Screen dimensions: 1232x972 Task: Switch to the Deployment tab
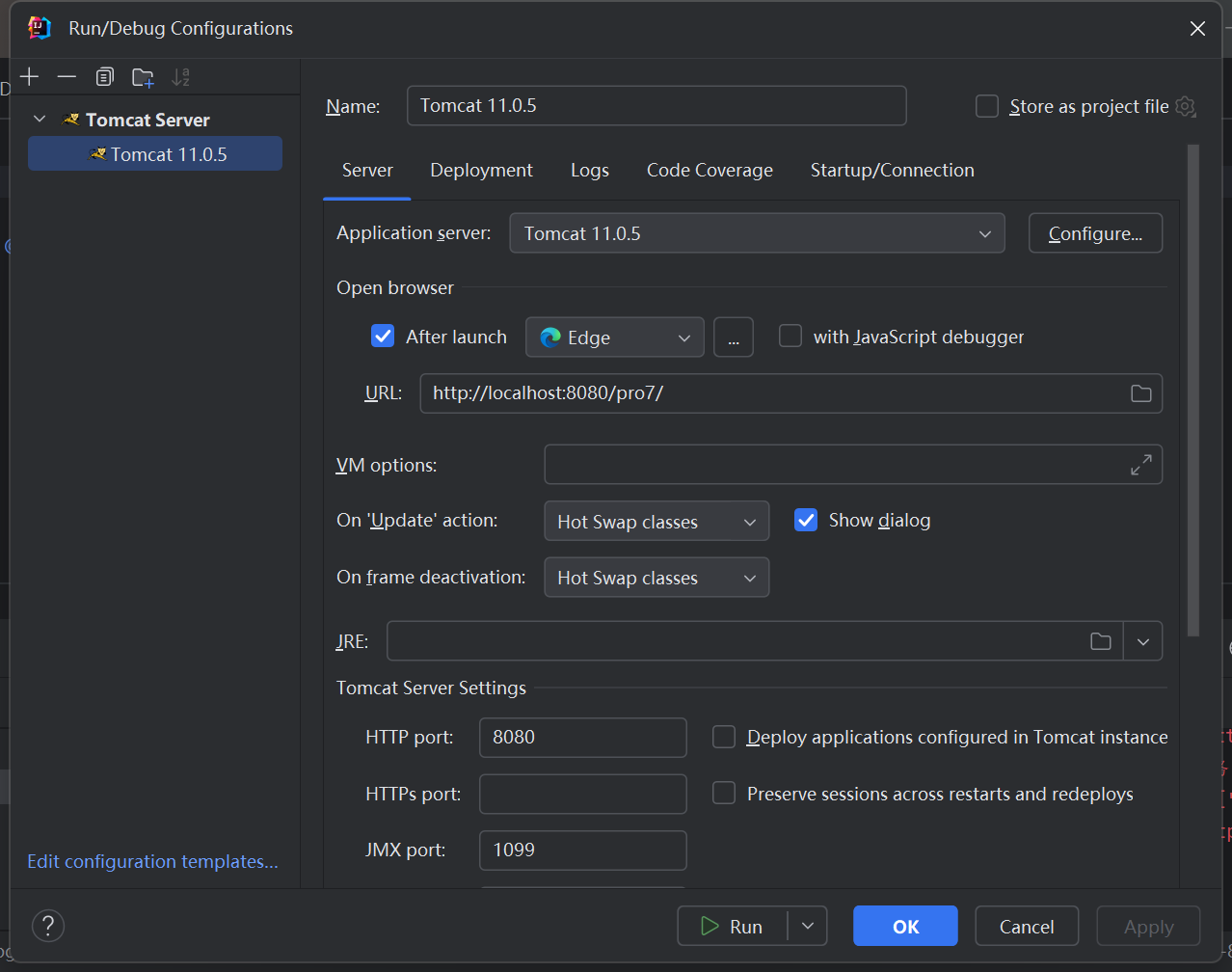[481, 171]
